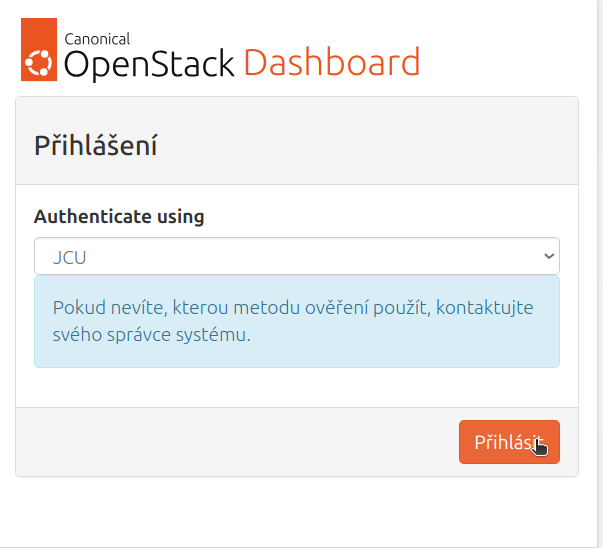Viewport: 603px width, 548px height.
Task: Click the small "Canonical" wordmark text
Action: (97, 39)
